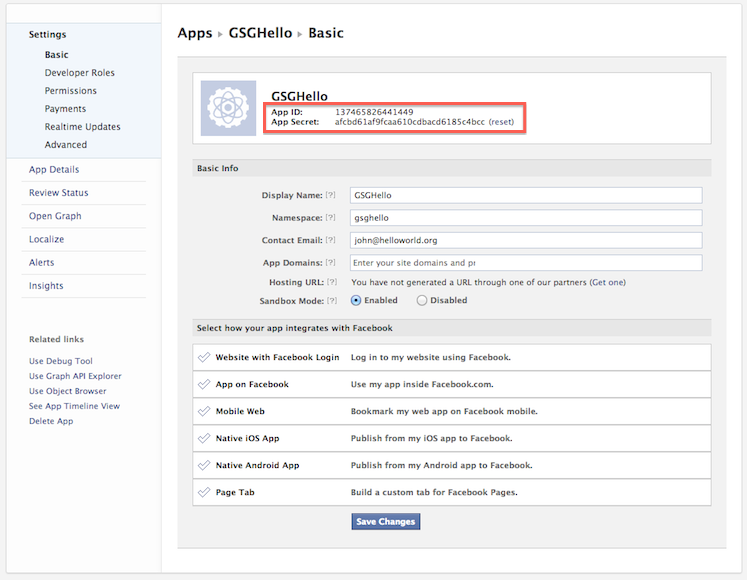Screen dimensions: 747x580
Task: Click checkmark icon for Website with Facebook Login
Action: [204, 357]
